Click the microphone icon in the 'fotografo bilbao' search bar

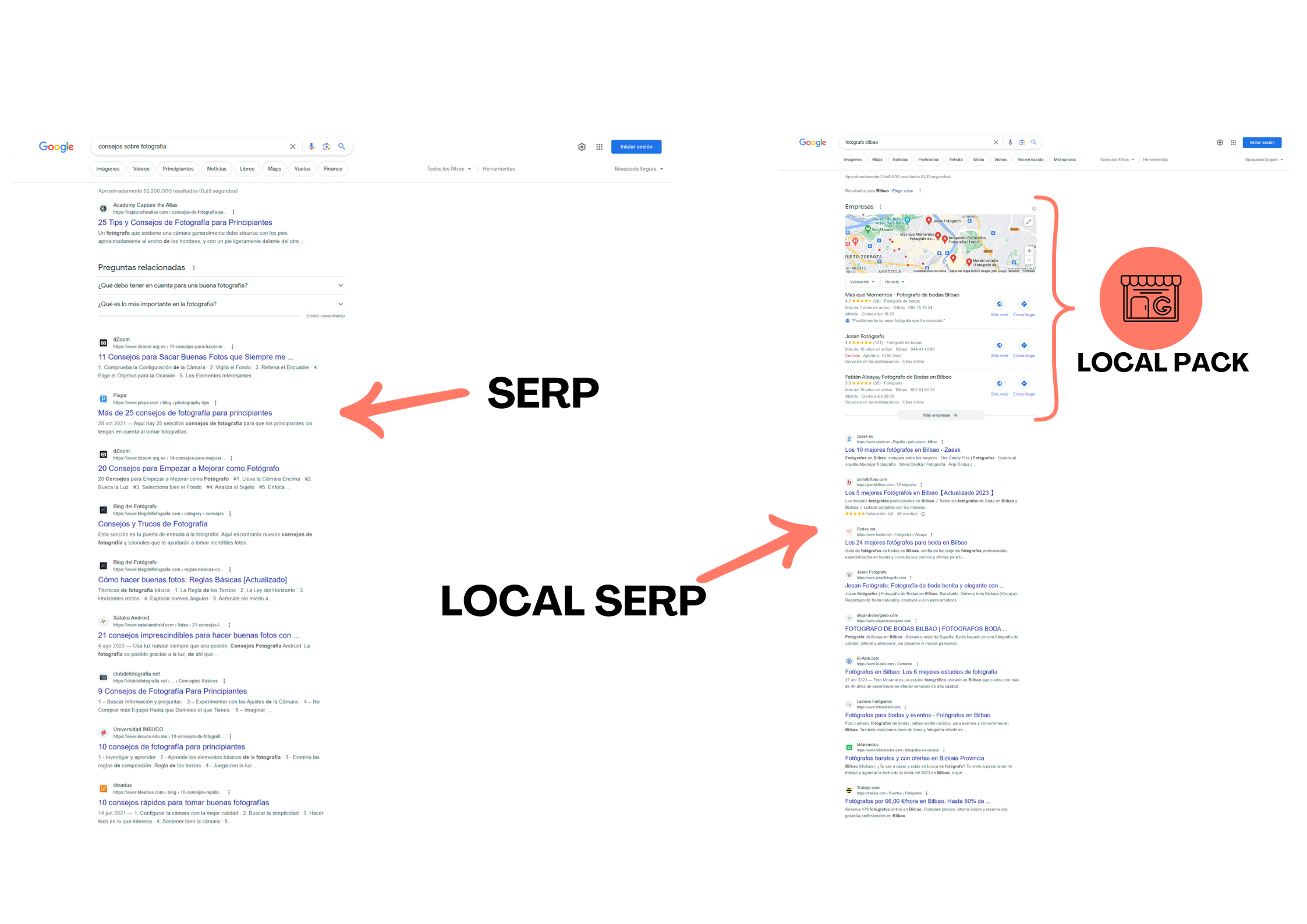(x=1011, y=142)
